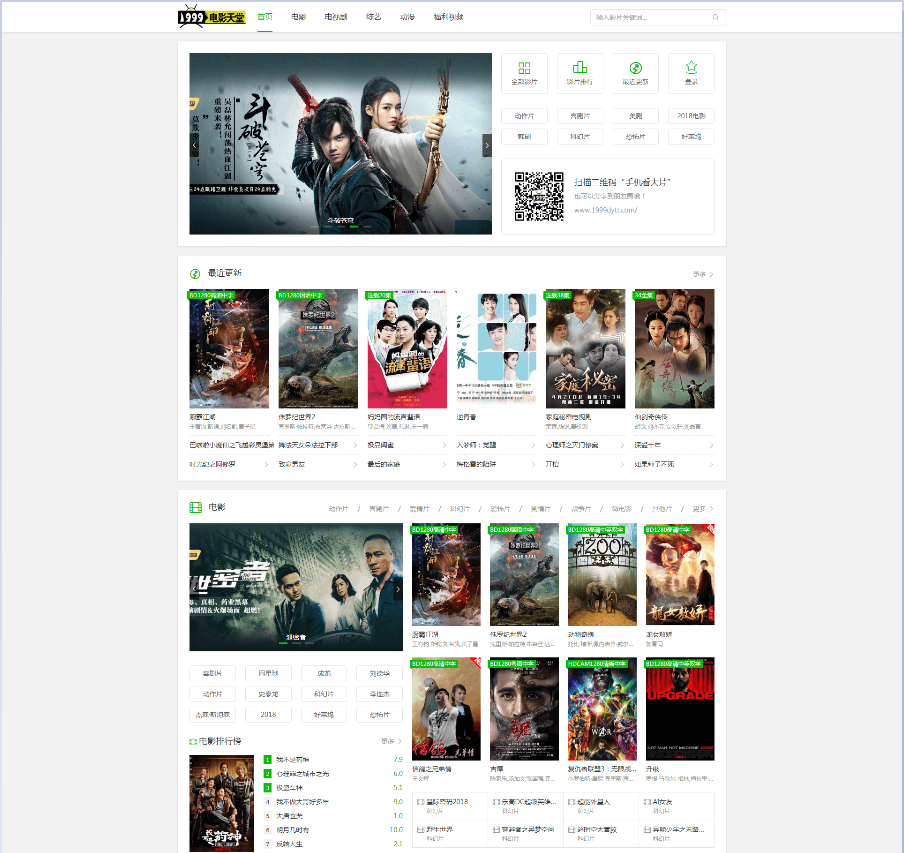Open the 电视剧 navigation tab

coord(336,17)
